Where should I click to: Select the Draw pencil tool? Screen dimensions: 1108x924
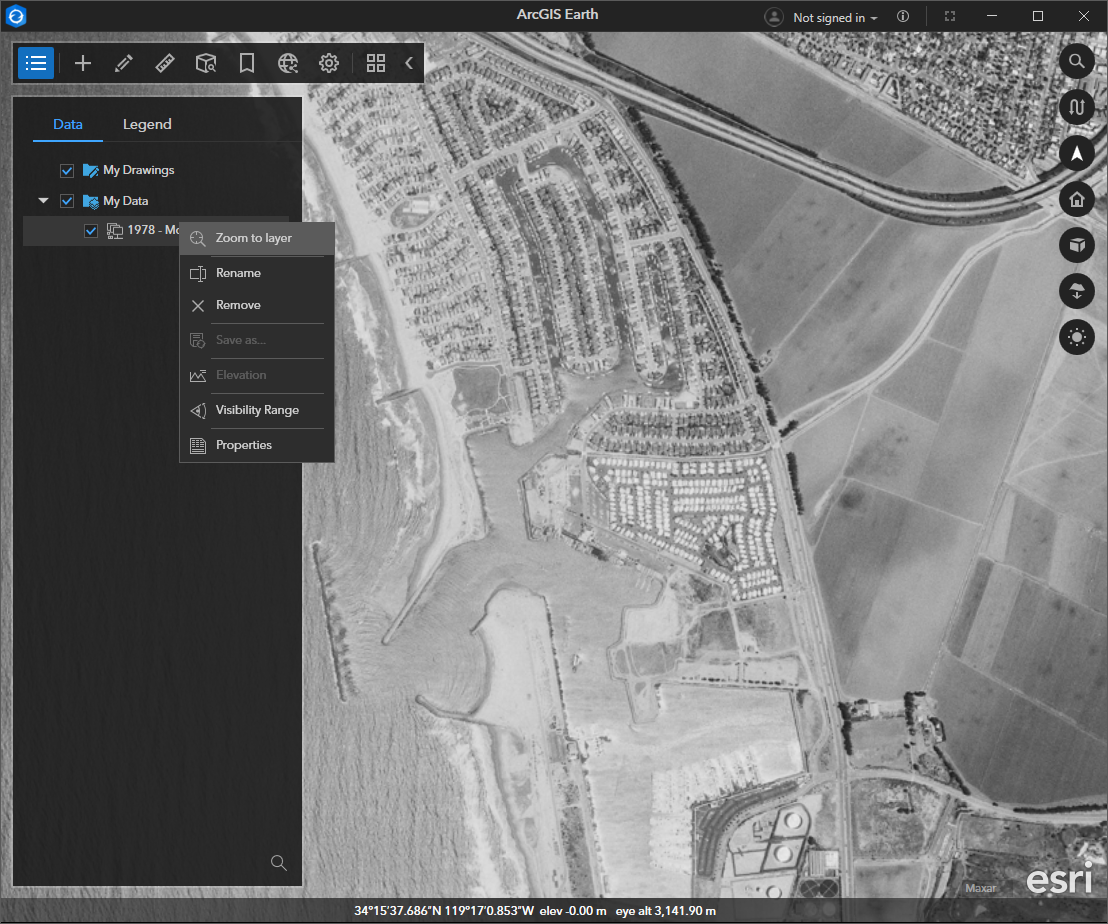(x=123, y=62)
